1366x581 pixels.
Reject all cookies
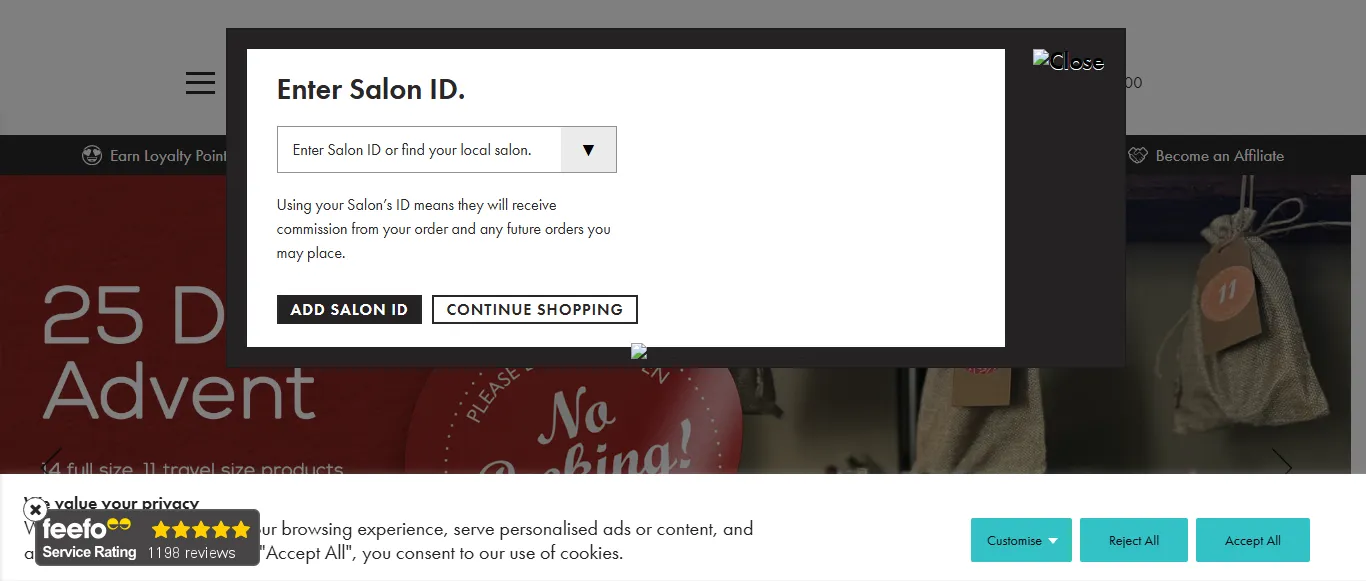tap(1133, 540)
